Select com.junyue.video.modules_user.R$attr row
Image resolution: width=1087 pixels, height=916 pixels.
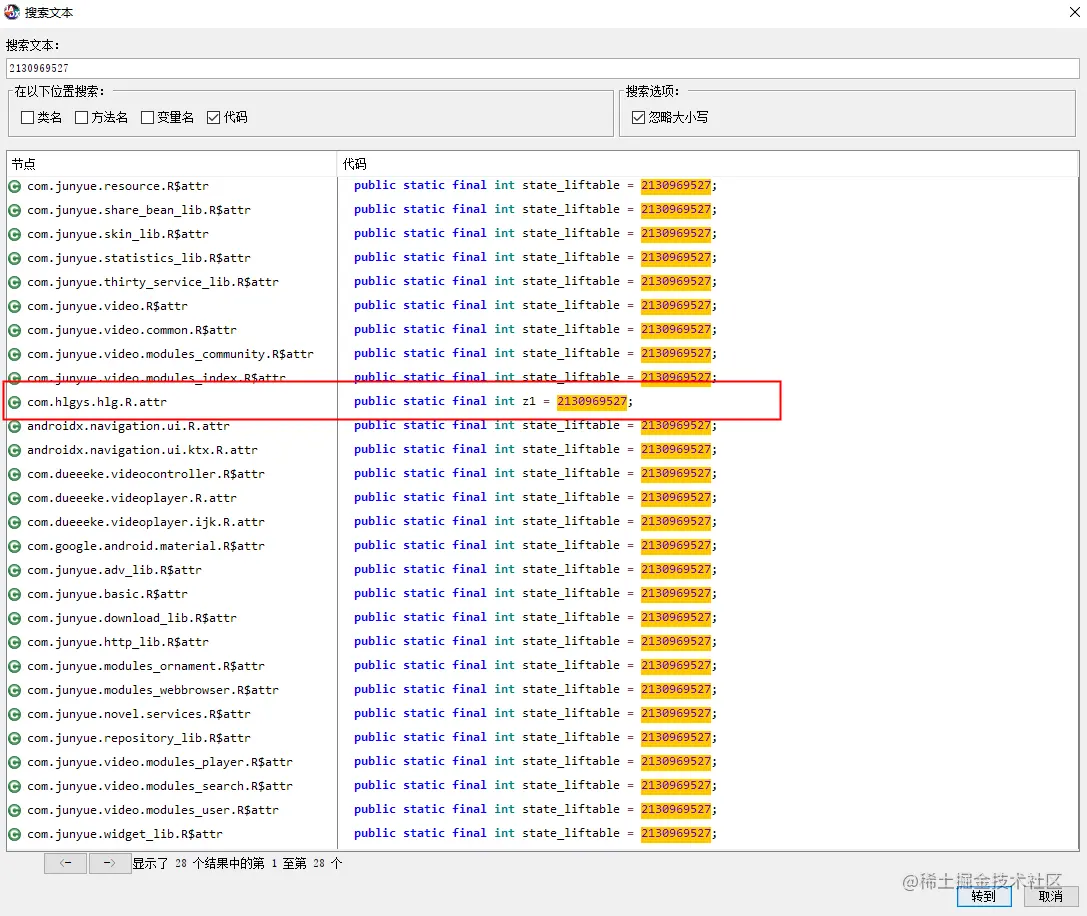[543, 810]
